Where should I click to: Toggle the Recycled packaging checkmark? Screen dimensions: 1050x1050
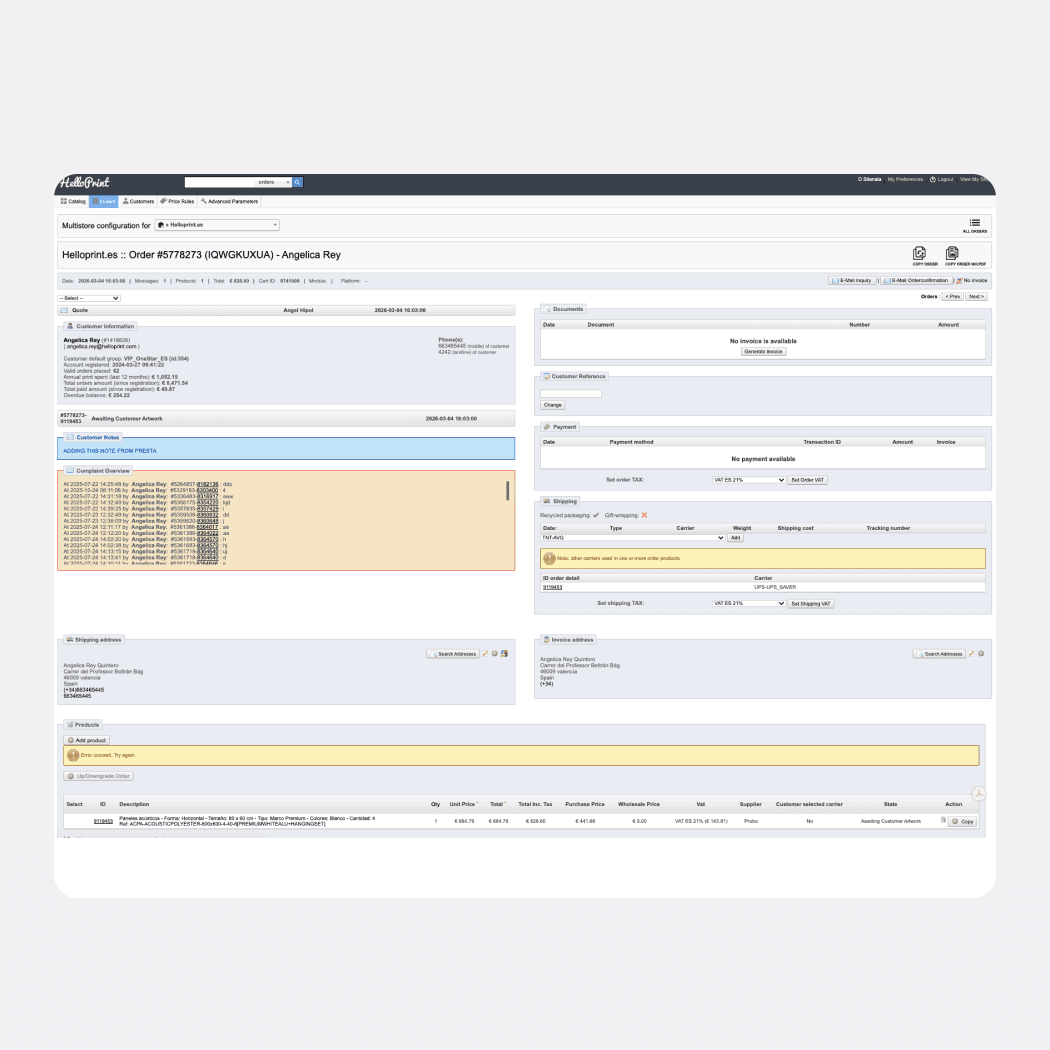pos(595,514)
